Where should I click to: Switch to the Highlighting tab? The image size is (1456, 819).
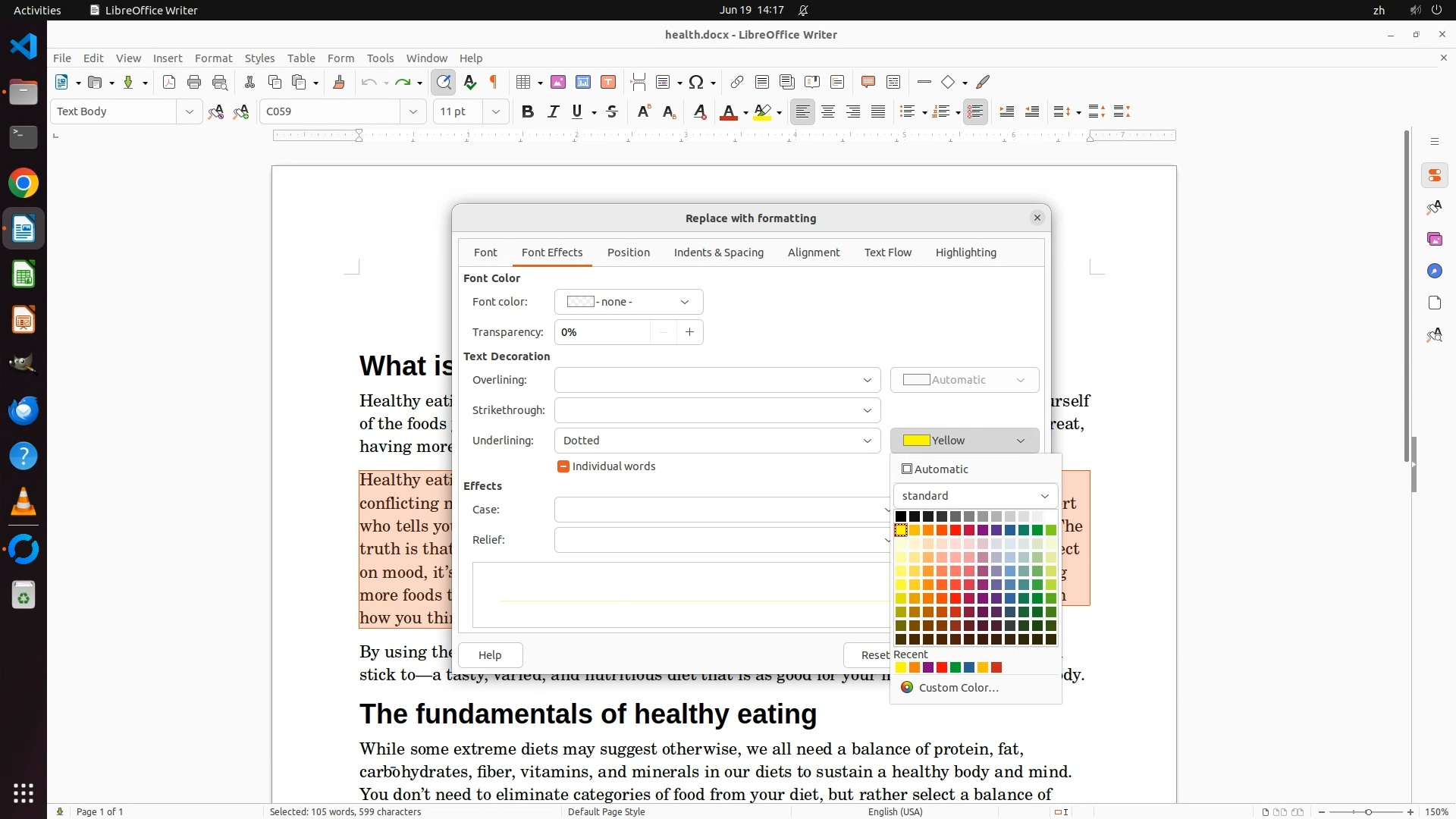tap(965, 253)
